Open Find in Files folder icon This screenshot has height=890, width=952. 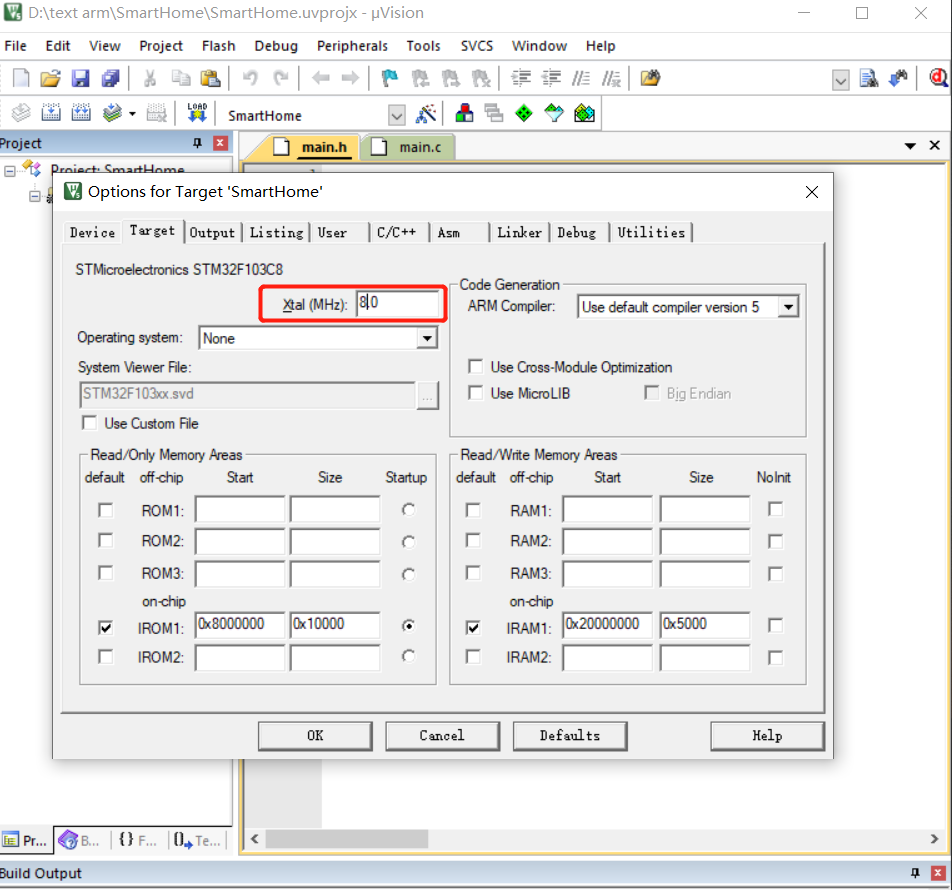tap(650, 78)
